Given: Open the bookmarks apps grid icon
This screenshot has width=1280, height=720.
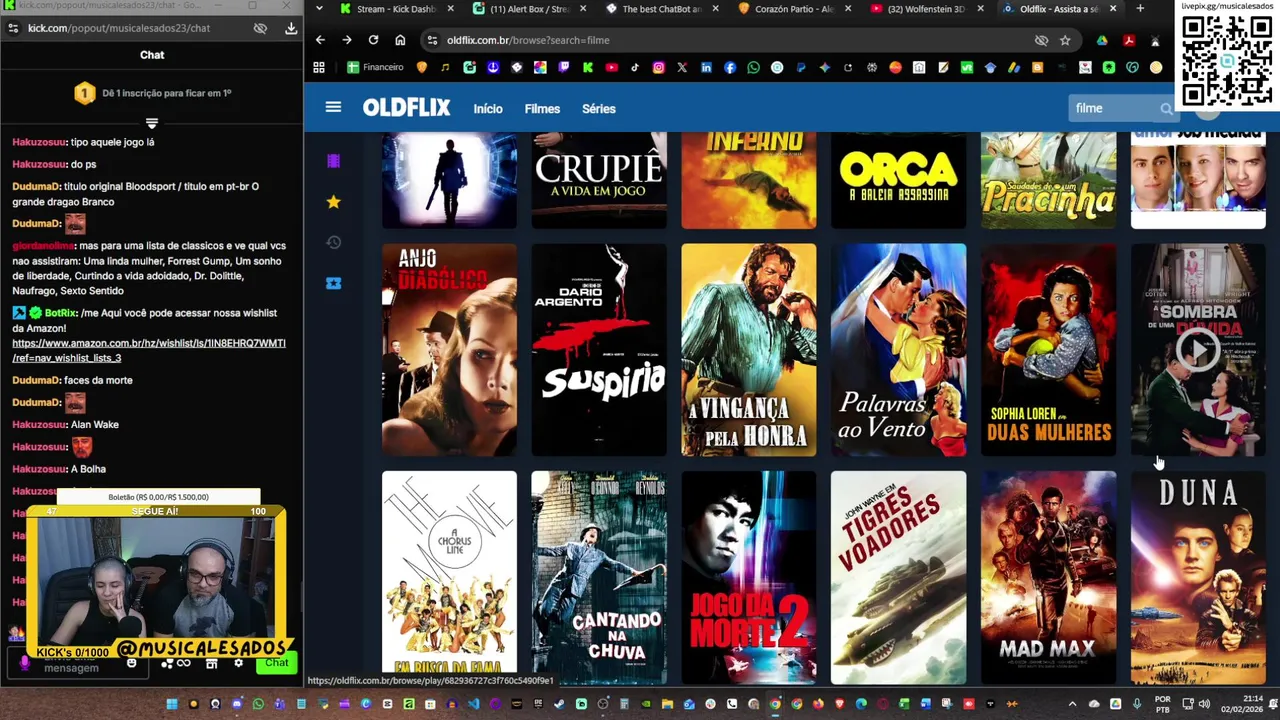Looking at the screenshot, I should [319, 67].
